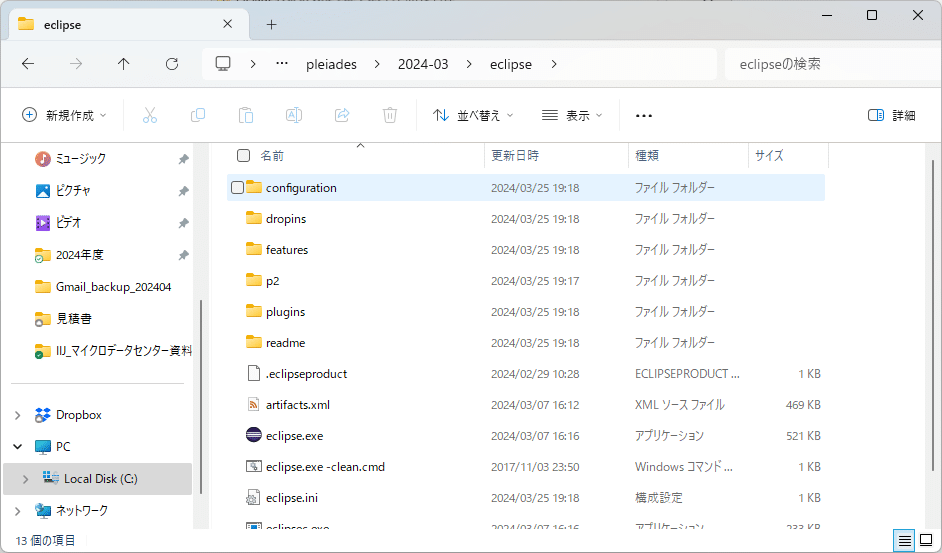
Task: Click the eclipseの検索 search box
Action: pyautogui.click(x=833, y=64)
